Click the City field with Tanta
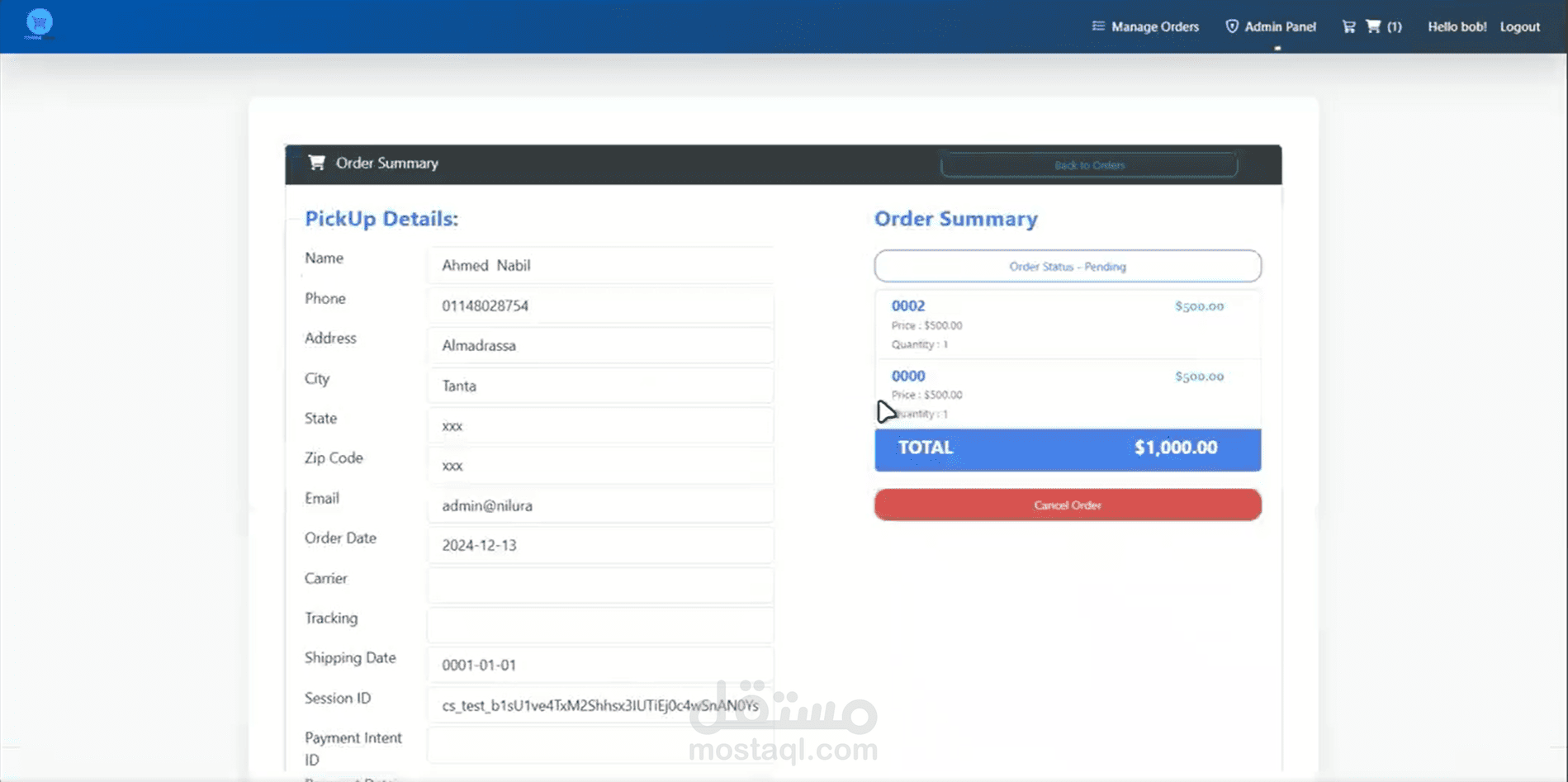Screen dimensions: 1568x782 pos(600,386)
